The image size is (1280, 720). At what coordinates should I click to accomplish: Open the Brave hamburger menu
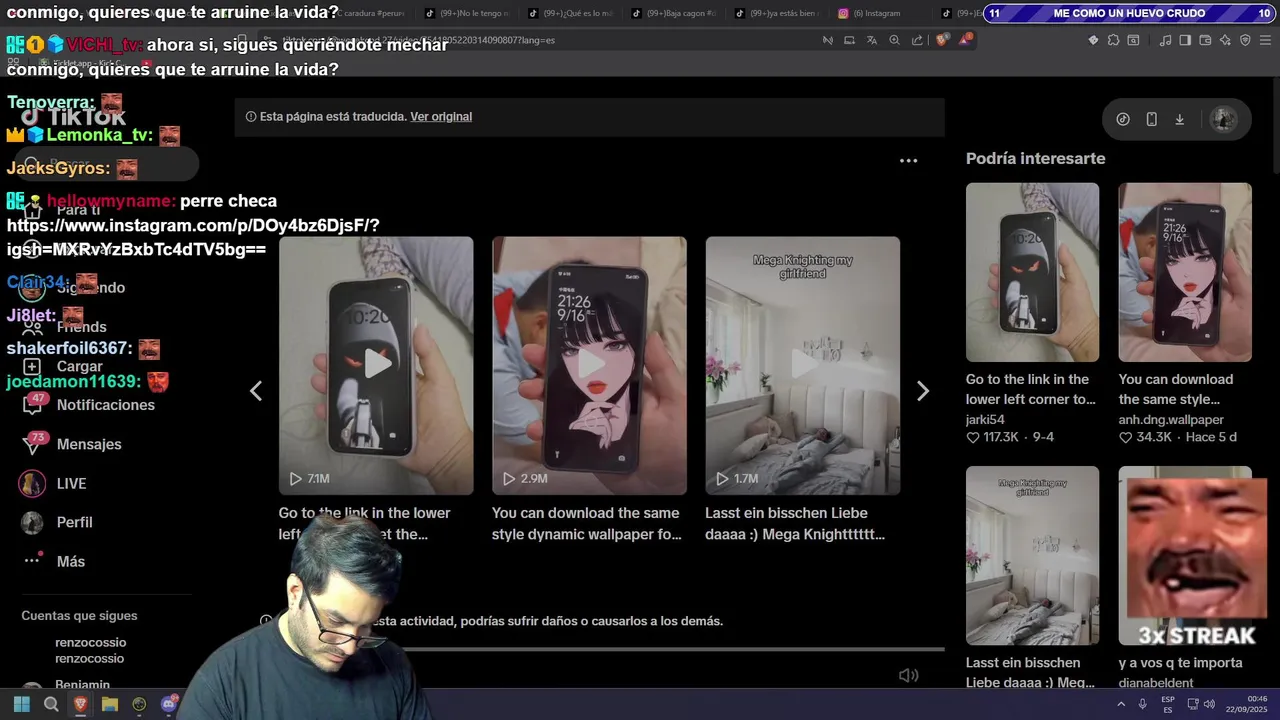1265,40
